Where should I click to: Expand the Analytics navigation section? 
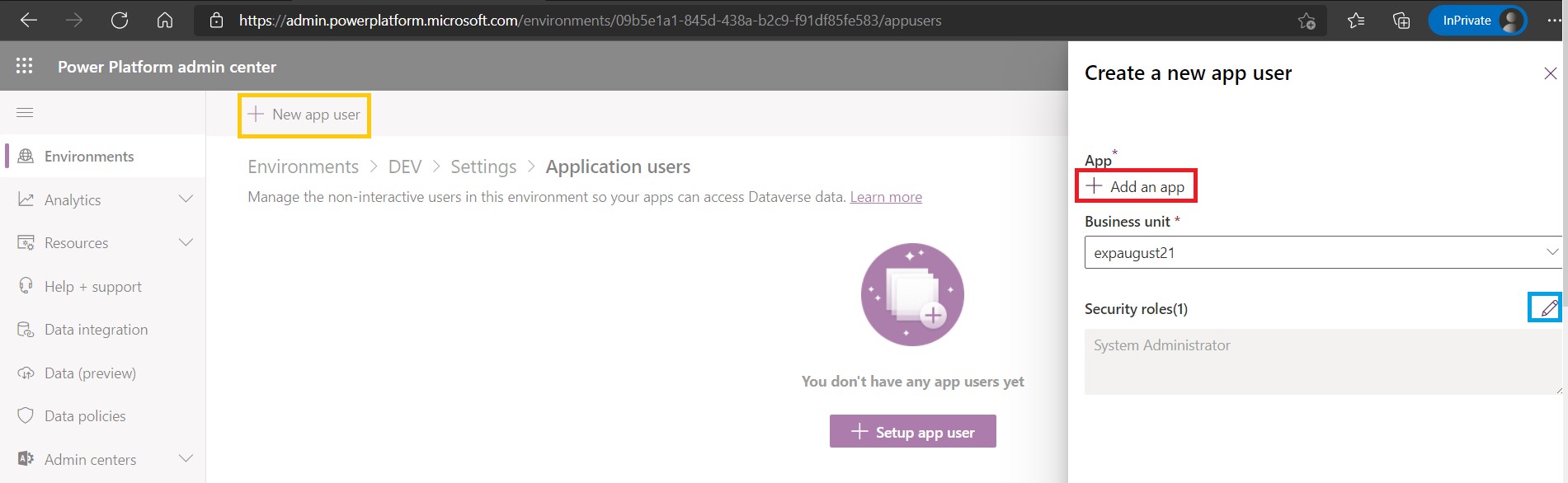tap(186, 199)
